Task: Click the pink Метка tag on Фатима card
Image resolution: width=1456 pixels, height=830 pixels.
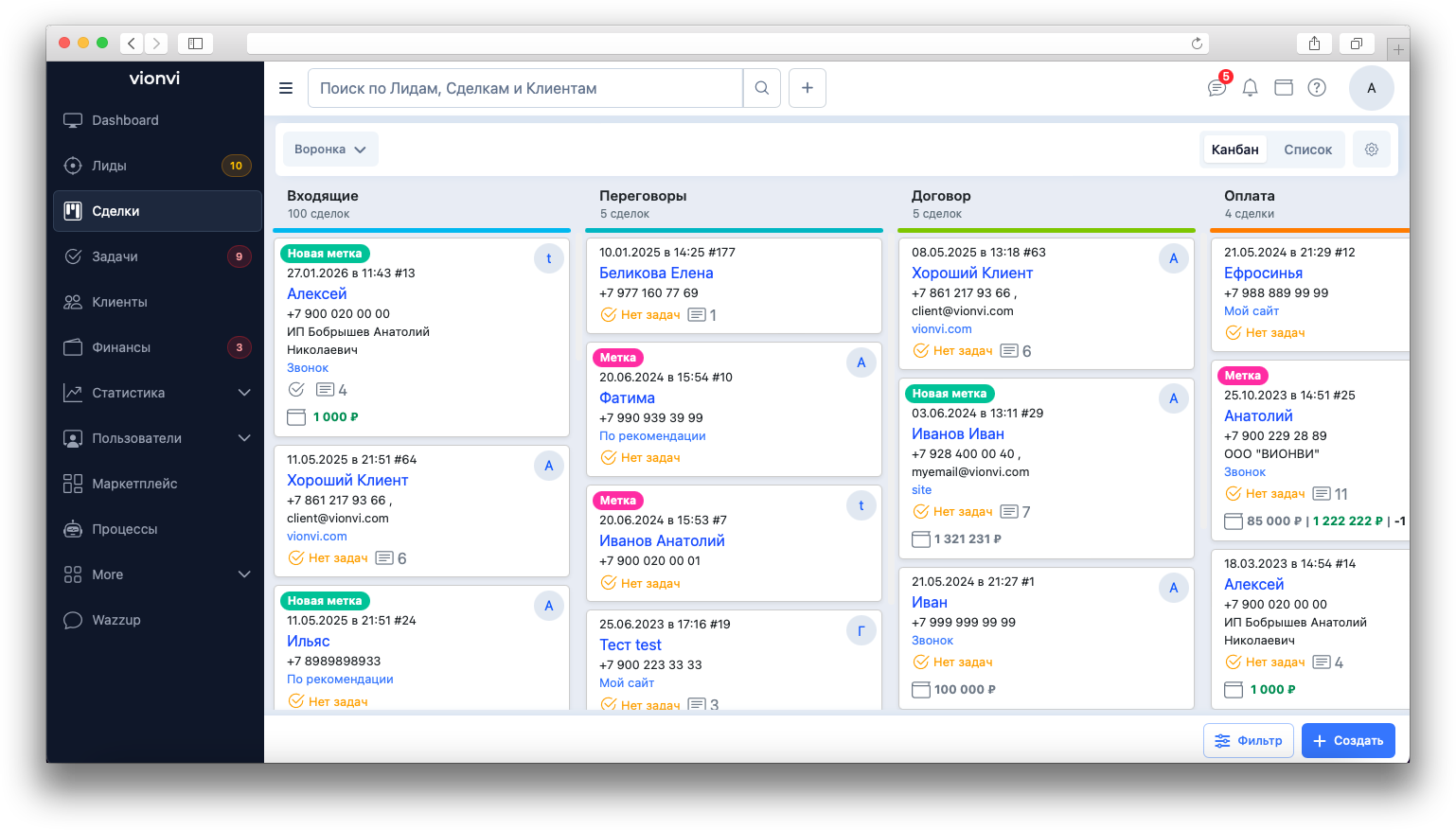Action: point(617,358)
